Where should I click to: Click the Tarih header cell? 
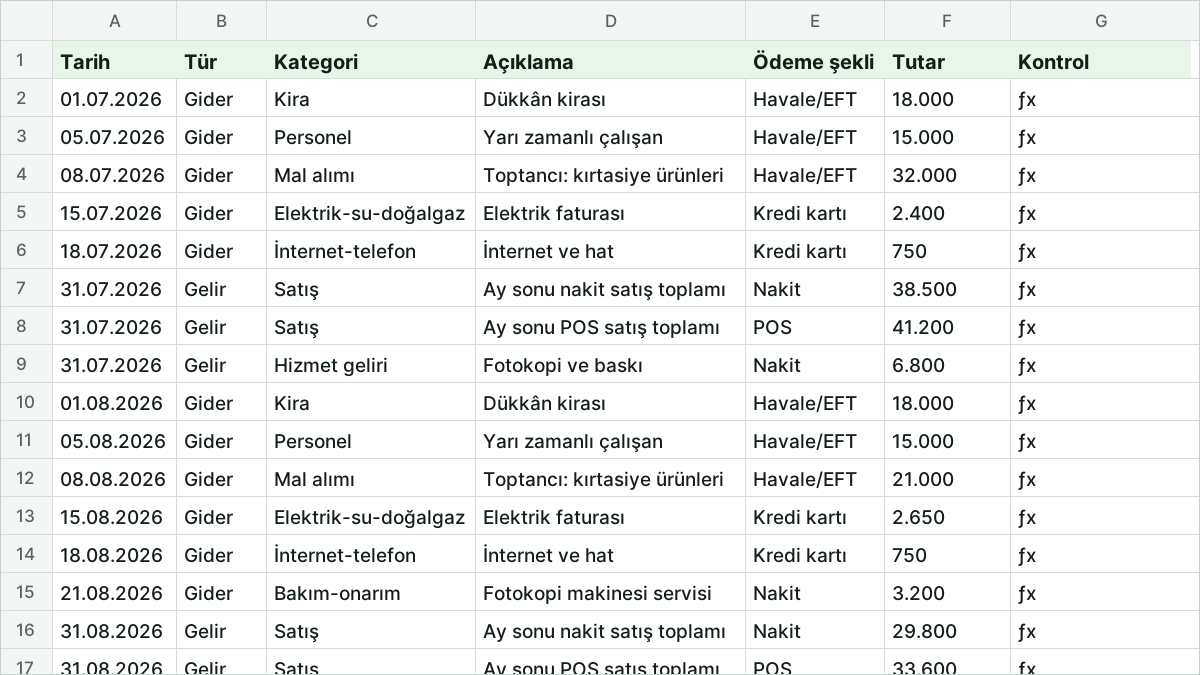coord(114,61)
